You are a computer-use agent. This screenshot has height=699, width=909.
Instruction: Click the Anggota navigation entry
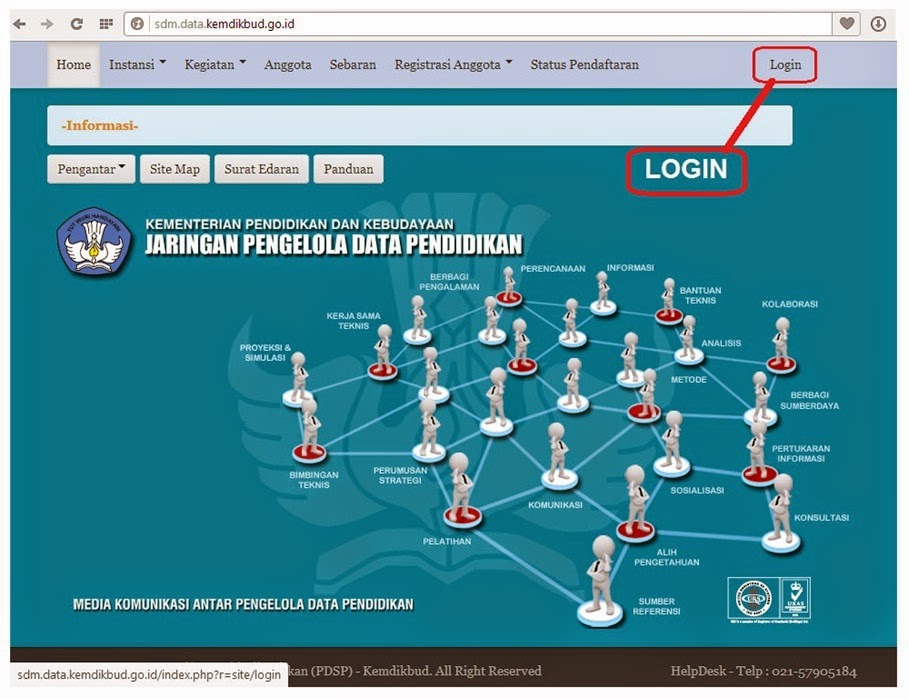[x=287, y=63]
